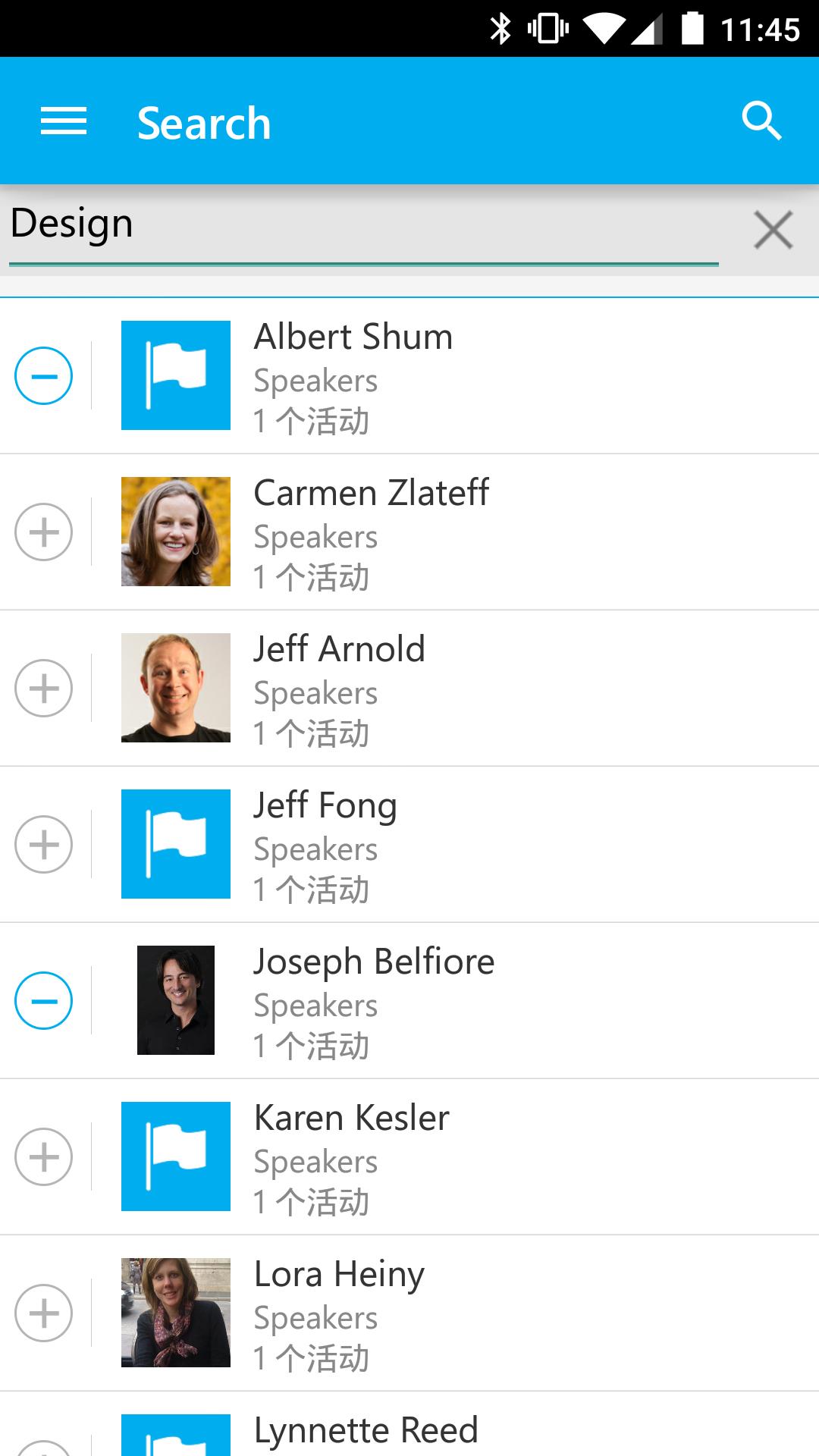819x1456 pixels.
Task: Tap Albert Shum's flag placeholder icon
Action: (x=176, y=375)
